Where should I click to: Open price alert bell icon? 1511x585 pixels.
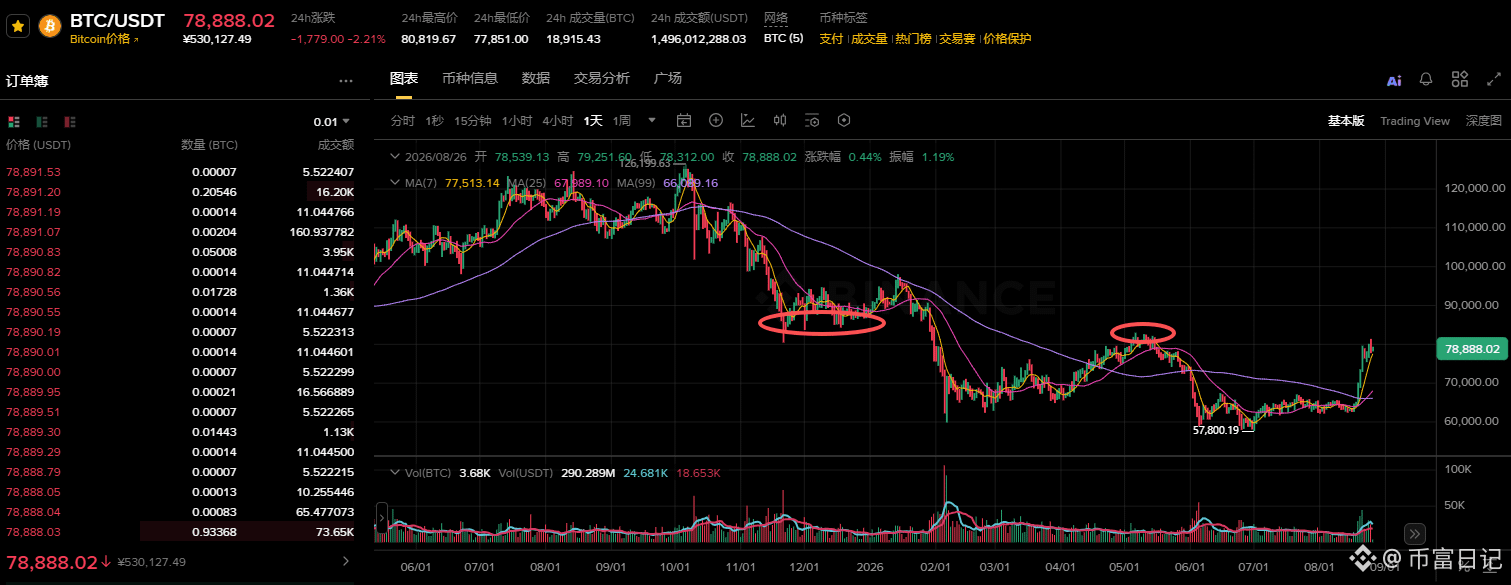point(1426,79)
